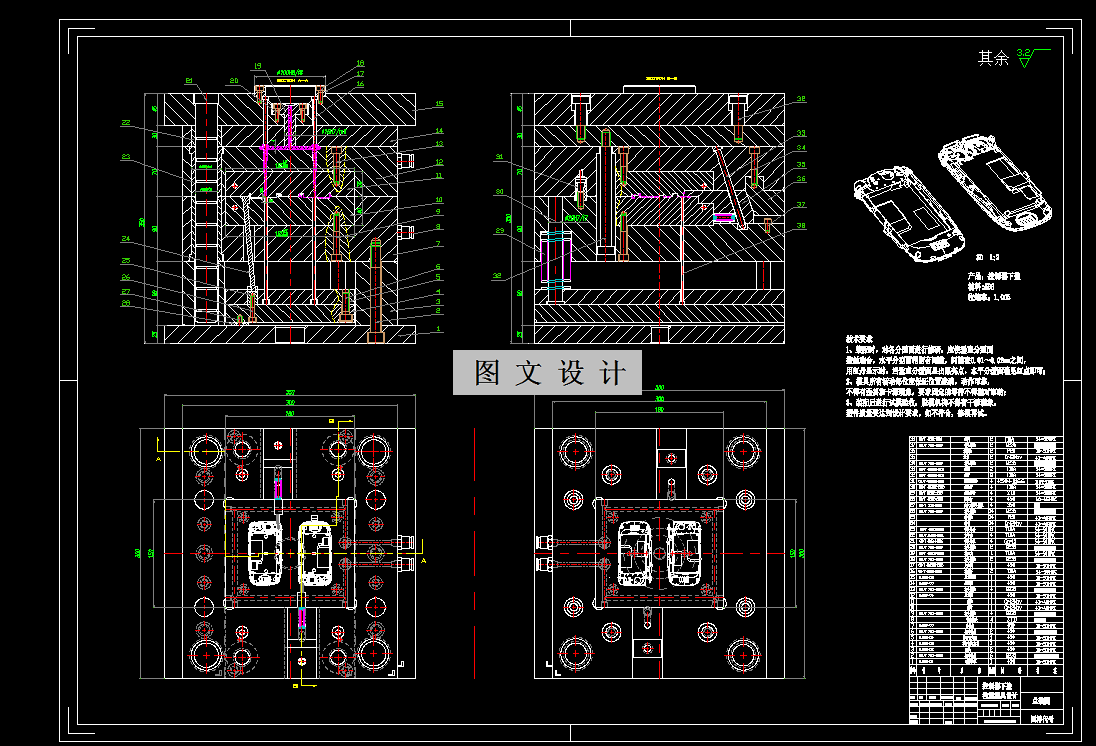Click part callout 35
This screenshot has height=746, width=1096.
tap(801, 165)
